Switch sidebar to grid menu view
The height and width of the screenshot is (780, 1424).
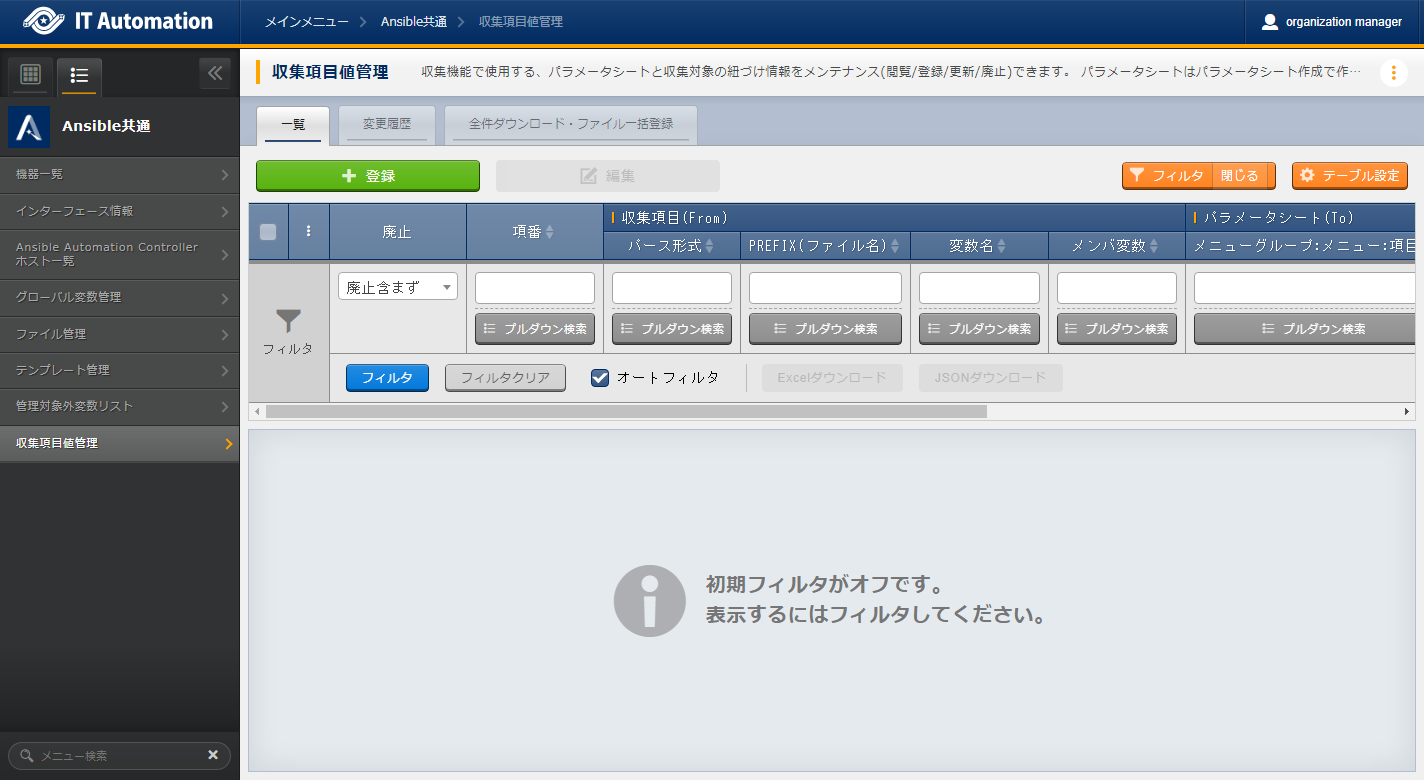pos(30,75)
